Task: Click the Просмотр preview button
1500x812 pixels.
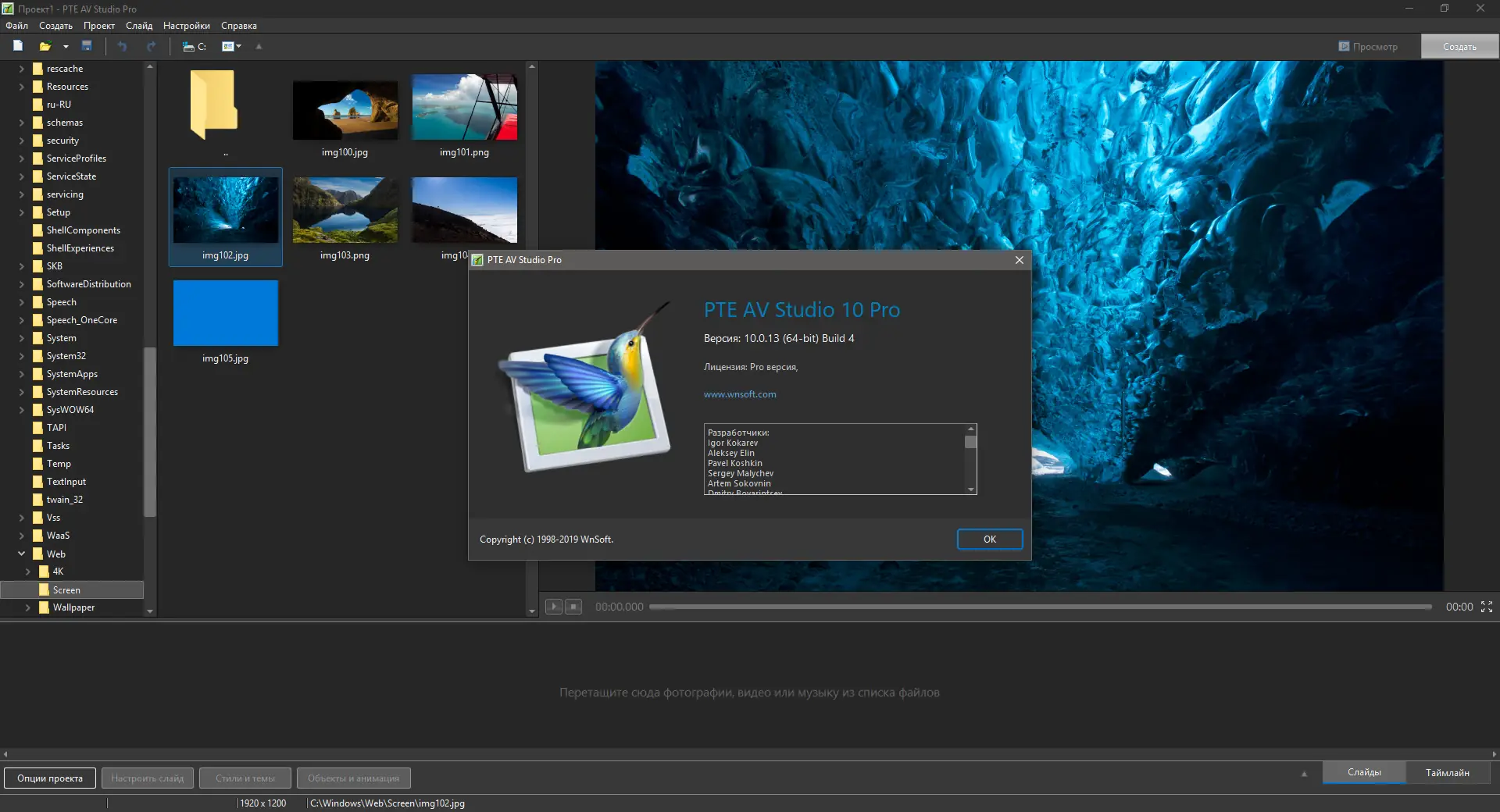Action: coord(1368,47)
